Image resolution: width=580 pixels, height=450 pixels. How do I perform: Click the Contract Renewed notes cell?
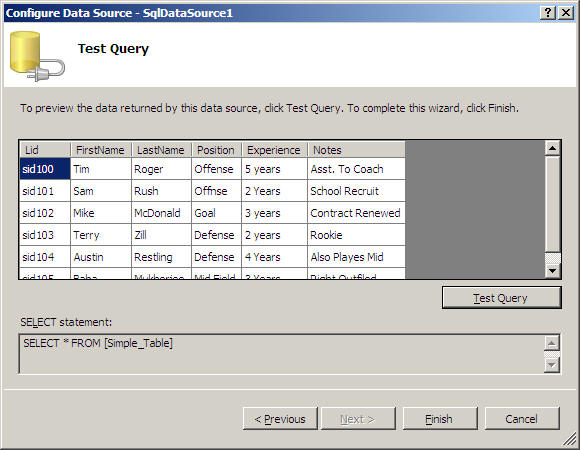click(357, 213)
